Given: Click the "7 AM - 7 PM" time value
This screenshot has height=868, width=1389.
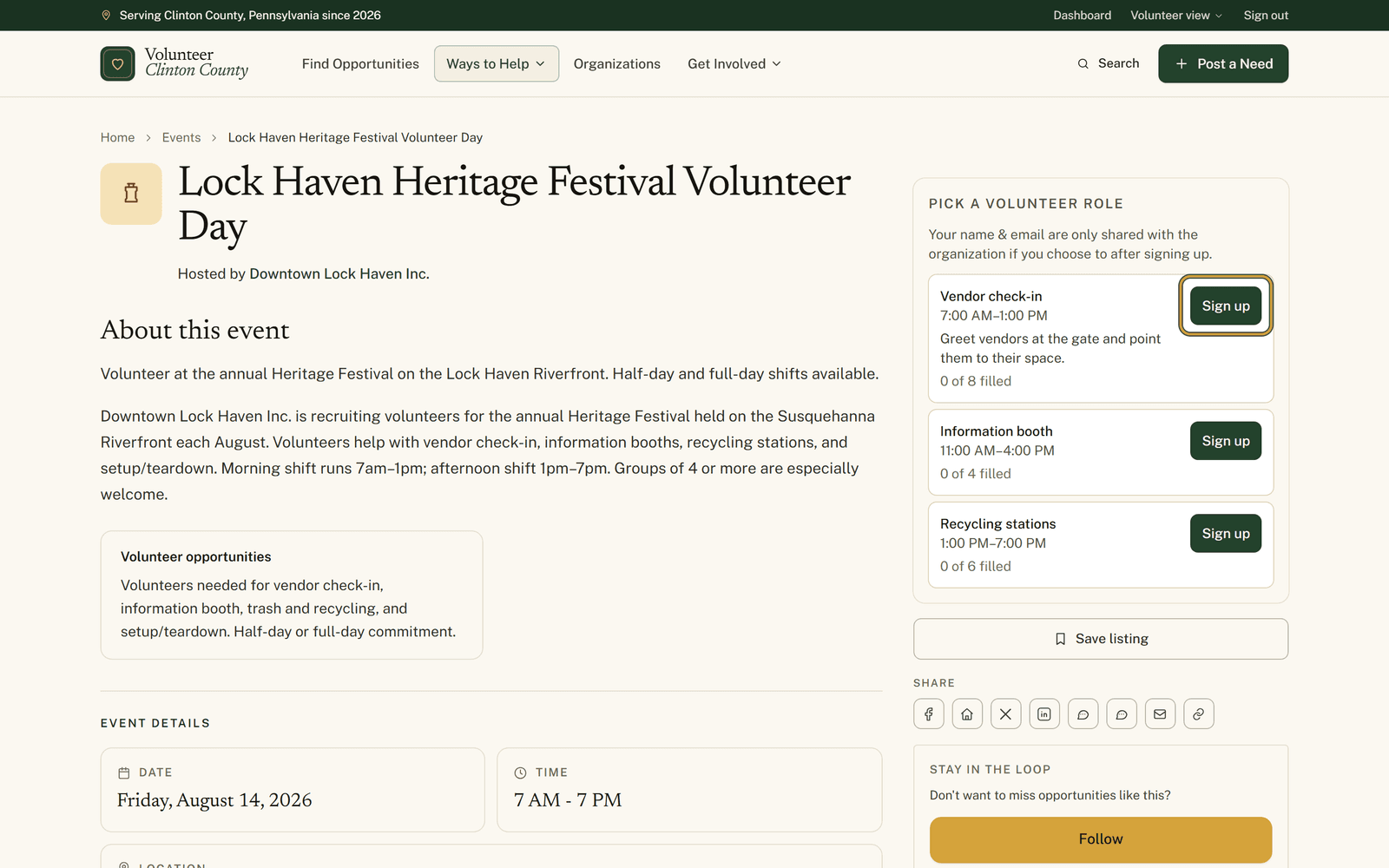Looking at the screenshot, I should (x=568, y=800).
